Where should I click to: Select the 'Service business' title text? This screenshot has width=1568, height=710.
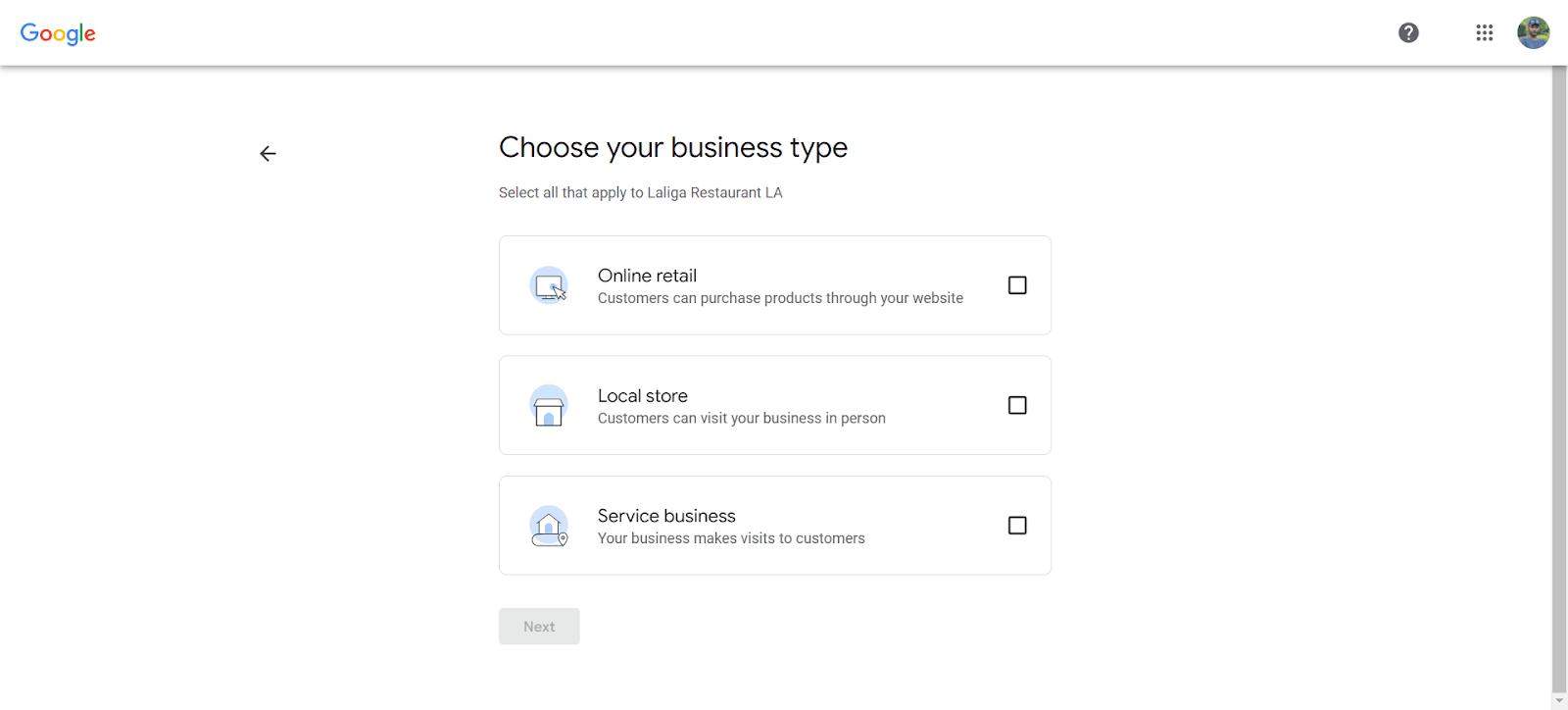[666, 516]
